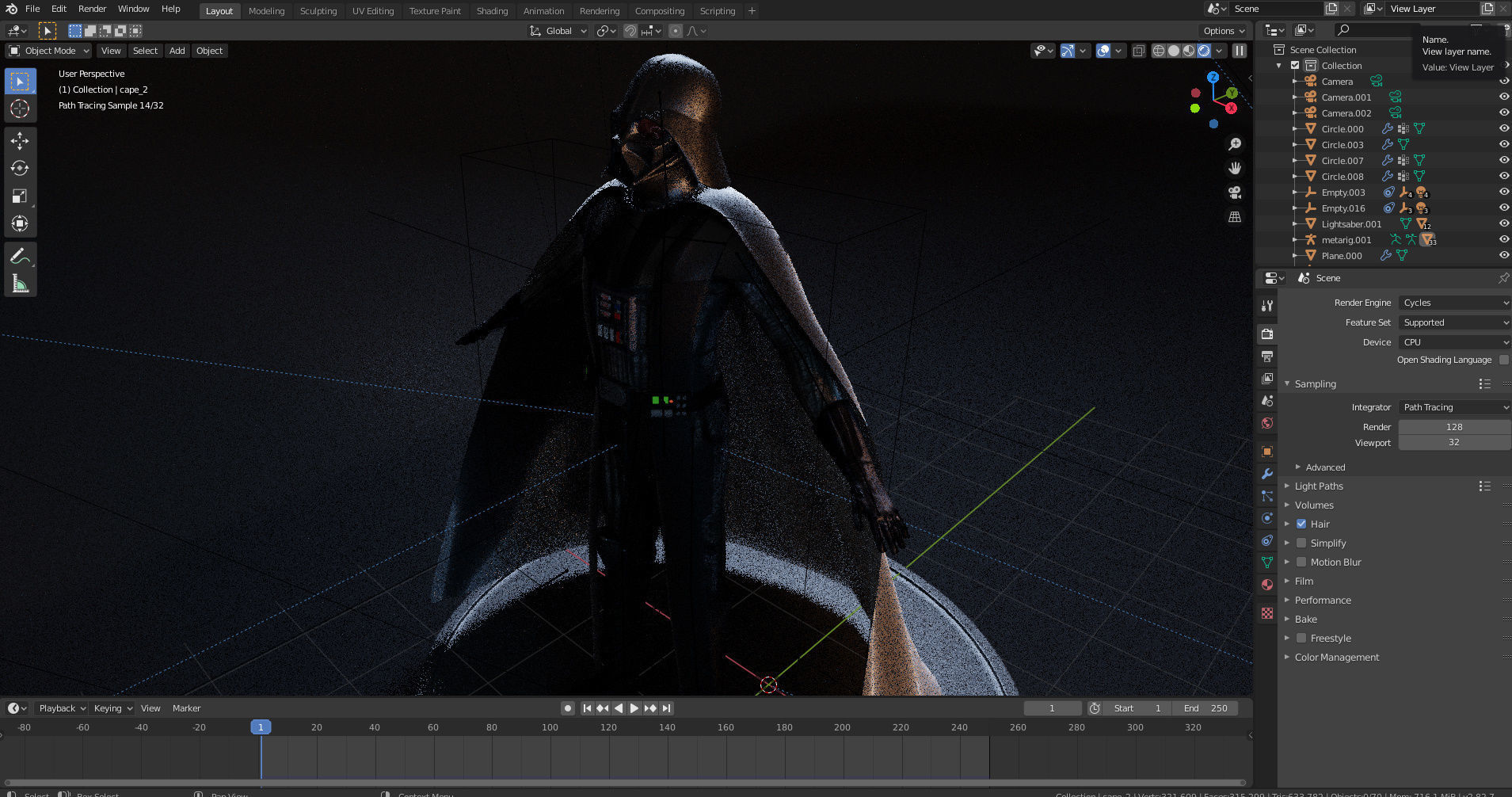Switch to the Compositing workspace tab
Viewport: 1512px width, 797px height.
(659, 11)
